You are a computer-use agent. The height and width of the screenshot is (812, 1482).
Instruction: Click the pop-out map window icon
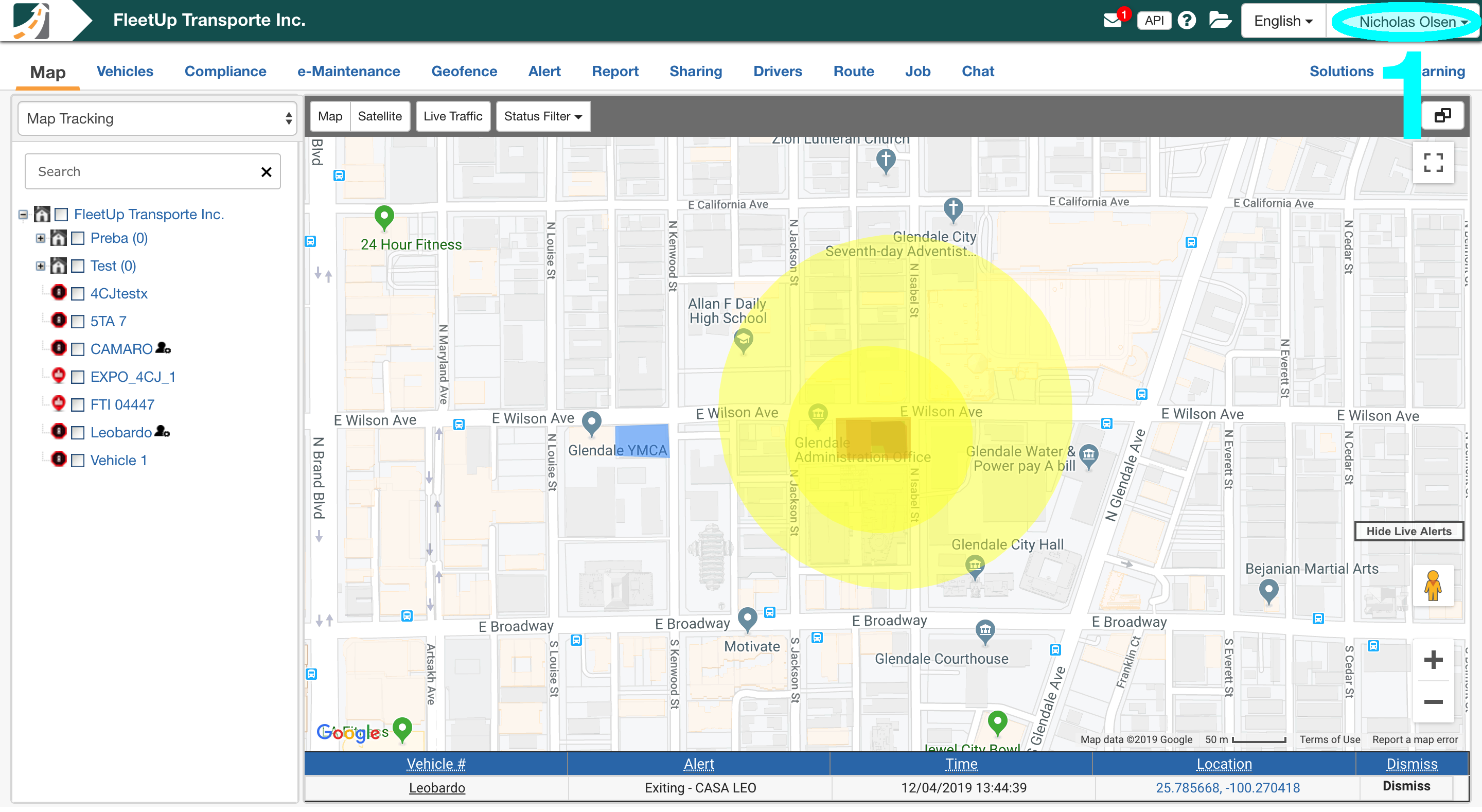tap(1442, 116)
